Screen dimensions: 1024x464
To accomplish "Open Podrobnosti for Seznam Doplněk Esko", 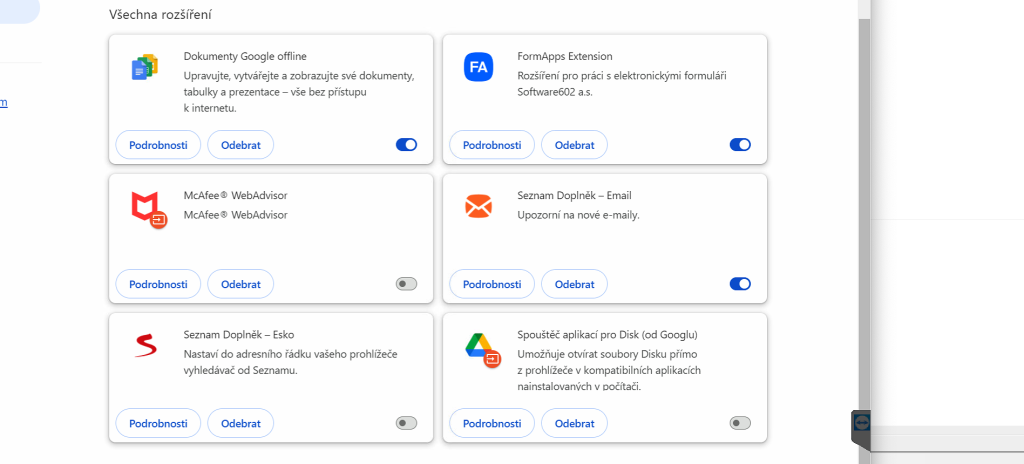I will click(x=159, y=423).
